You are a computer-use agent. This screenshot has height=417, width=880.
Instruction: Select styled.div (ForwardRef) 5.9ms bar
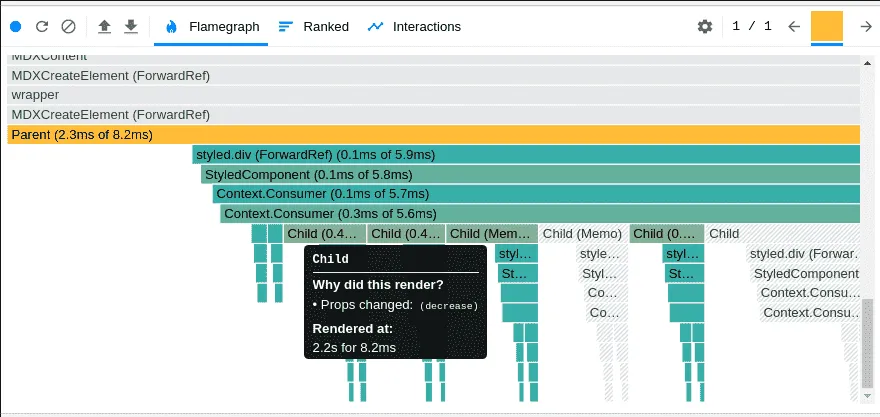526,154
